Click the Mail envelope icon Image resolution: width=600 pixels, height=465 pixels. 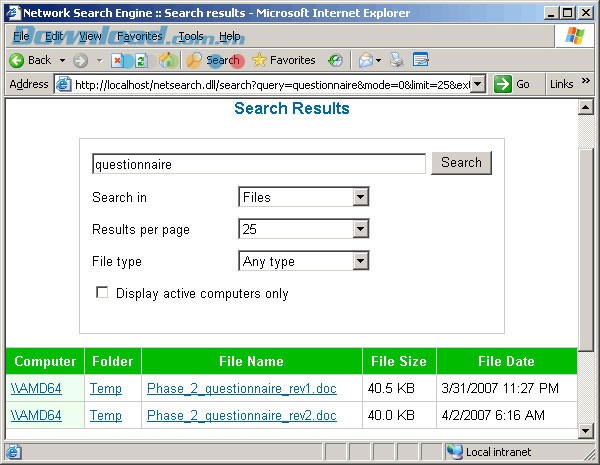point(365,60)
